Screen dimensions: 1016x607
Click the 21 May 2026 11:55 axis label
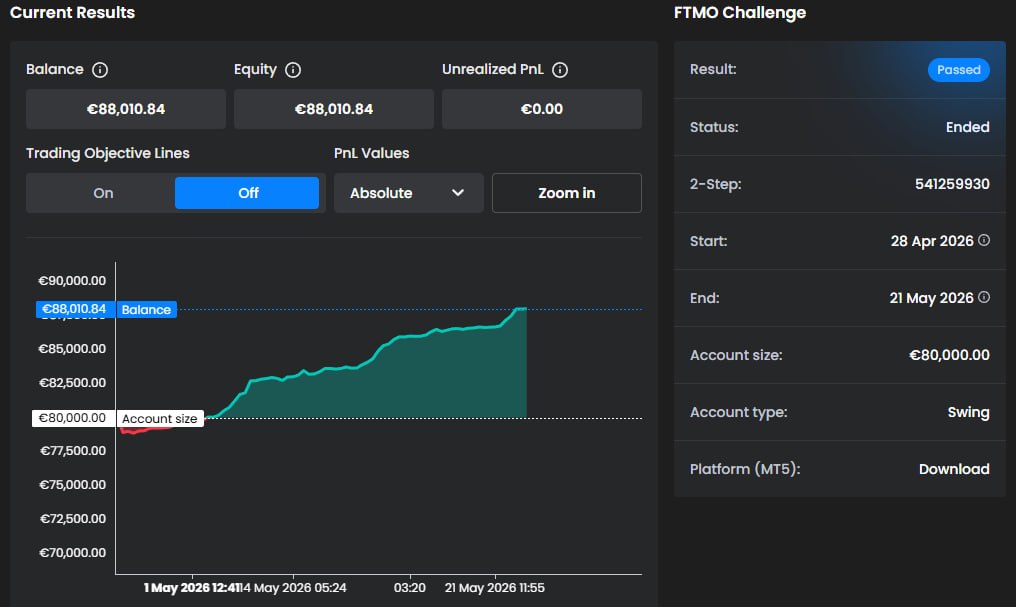(494, 588)
